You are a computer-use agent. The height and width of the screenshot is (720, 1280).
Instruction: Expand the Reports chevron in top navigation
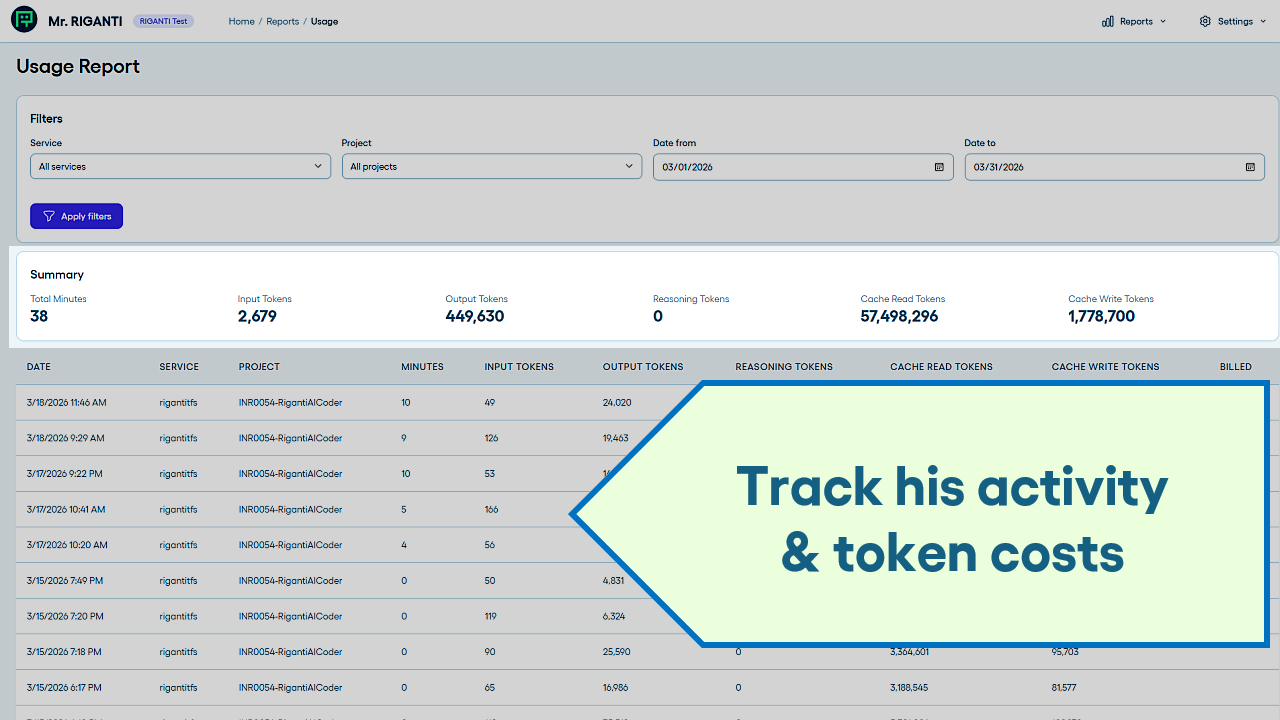(x=1163, y=21)
